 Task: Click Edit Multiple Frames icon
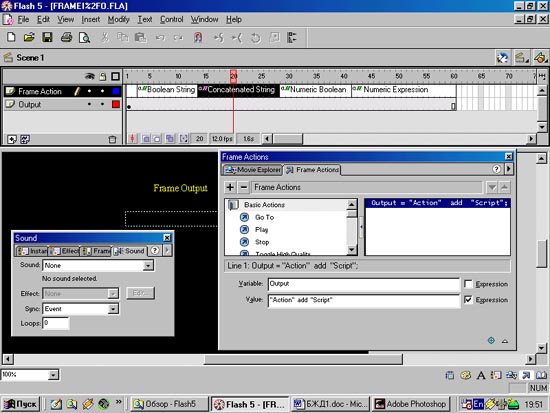pyautogui.click(x=170, y=139)
